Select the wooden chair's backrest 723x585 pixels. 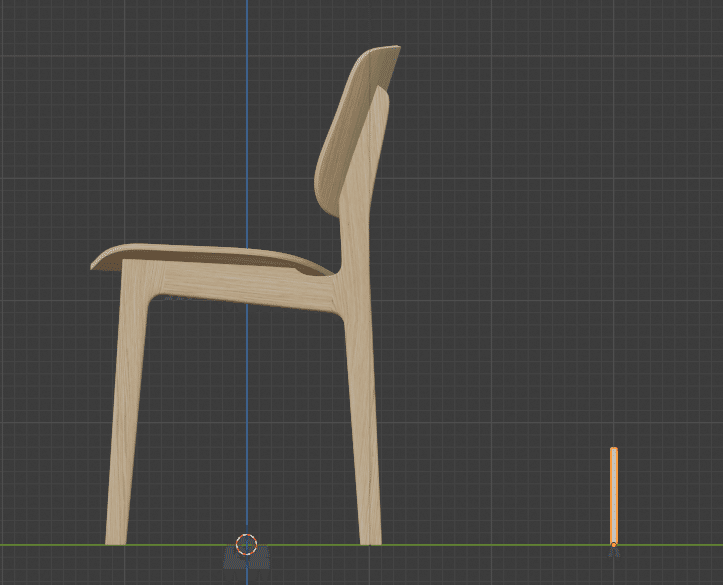pos(351,130)
